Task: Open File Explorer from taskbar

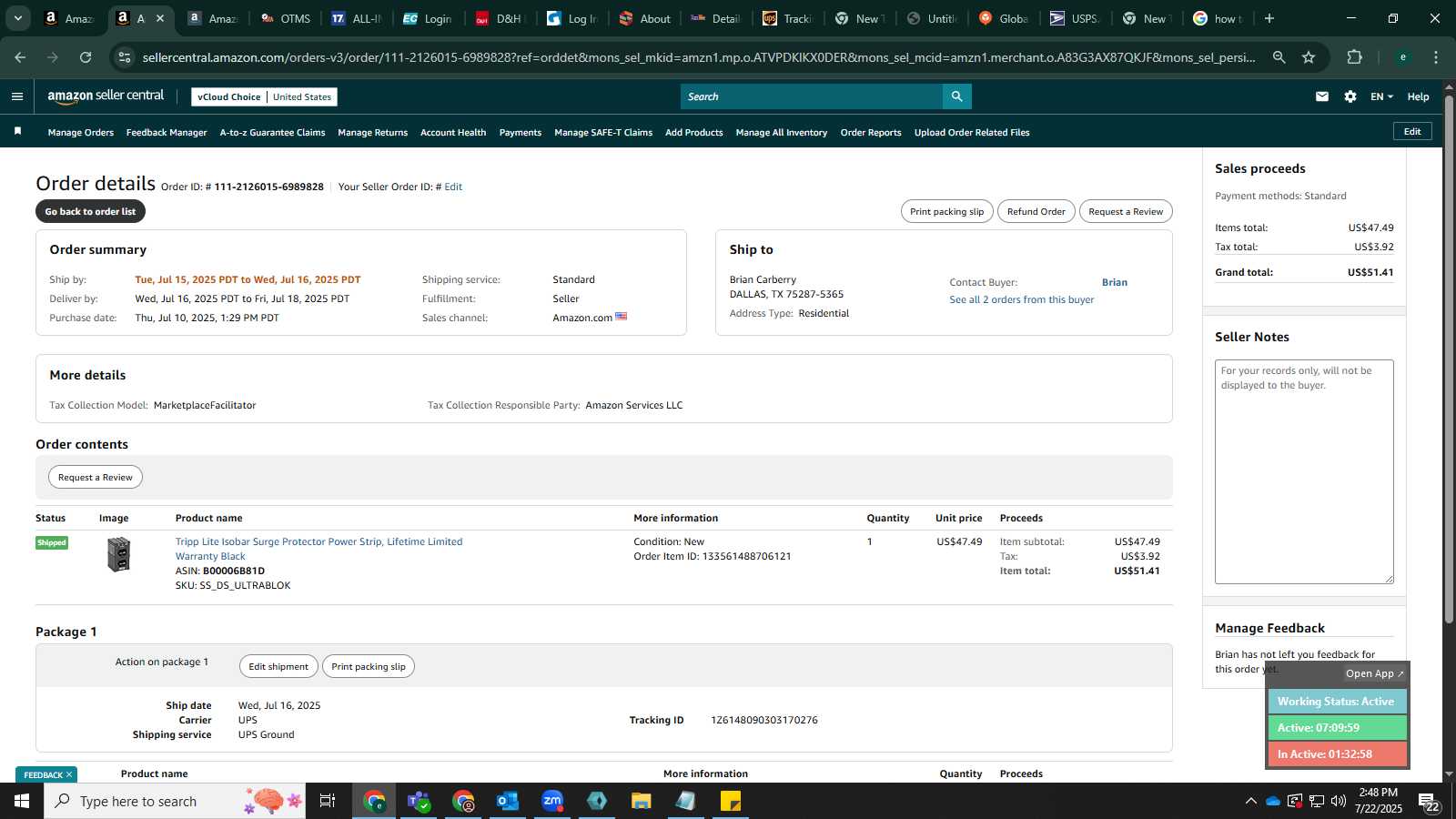Action: [x=642, y=801]
